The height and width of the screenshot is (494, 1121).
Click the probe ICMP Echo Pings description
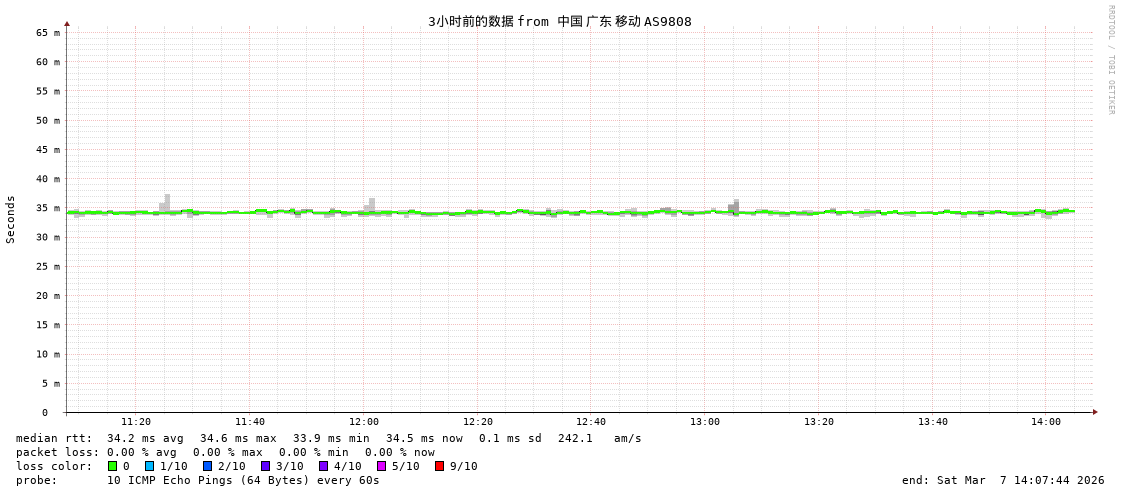243,480
